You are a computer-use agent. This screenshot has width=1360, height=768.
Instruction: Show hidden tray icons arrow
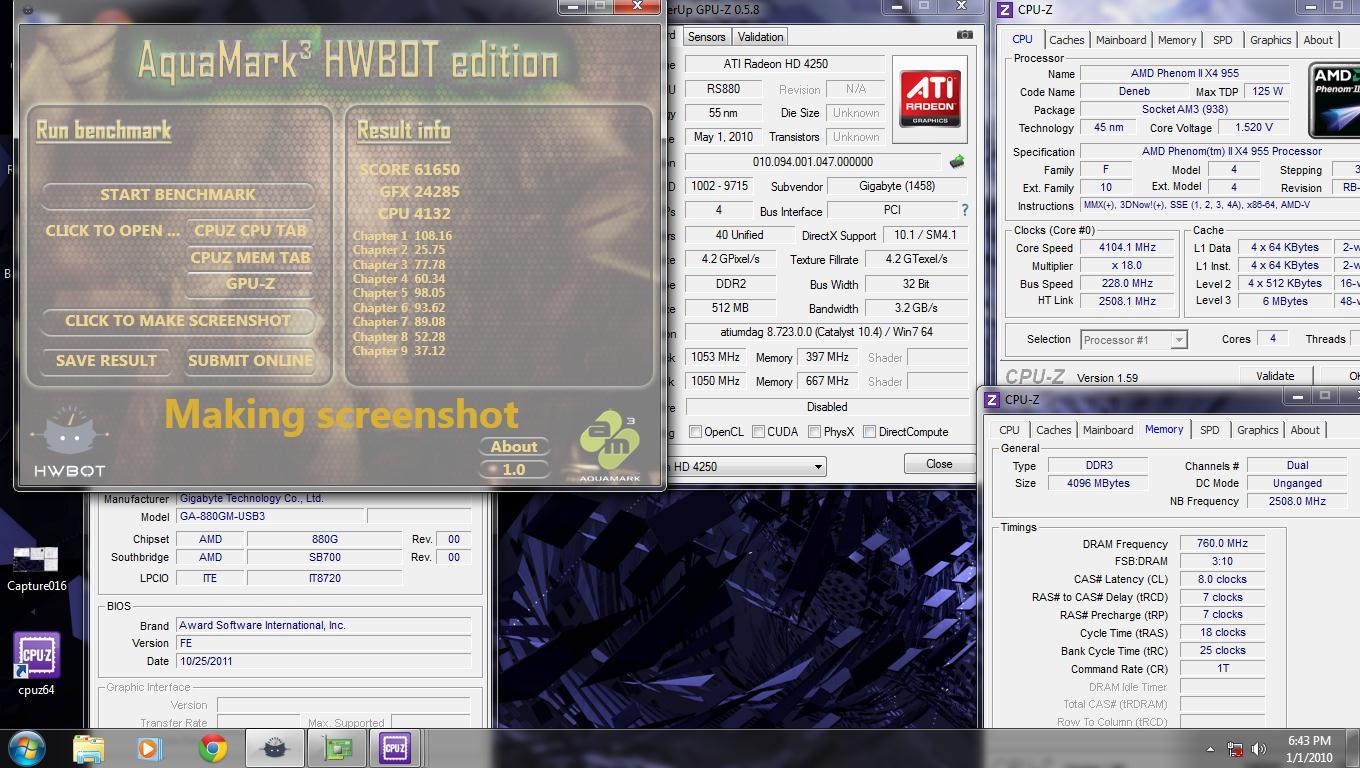(x=1210, y=749)
